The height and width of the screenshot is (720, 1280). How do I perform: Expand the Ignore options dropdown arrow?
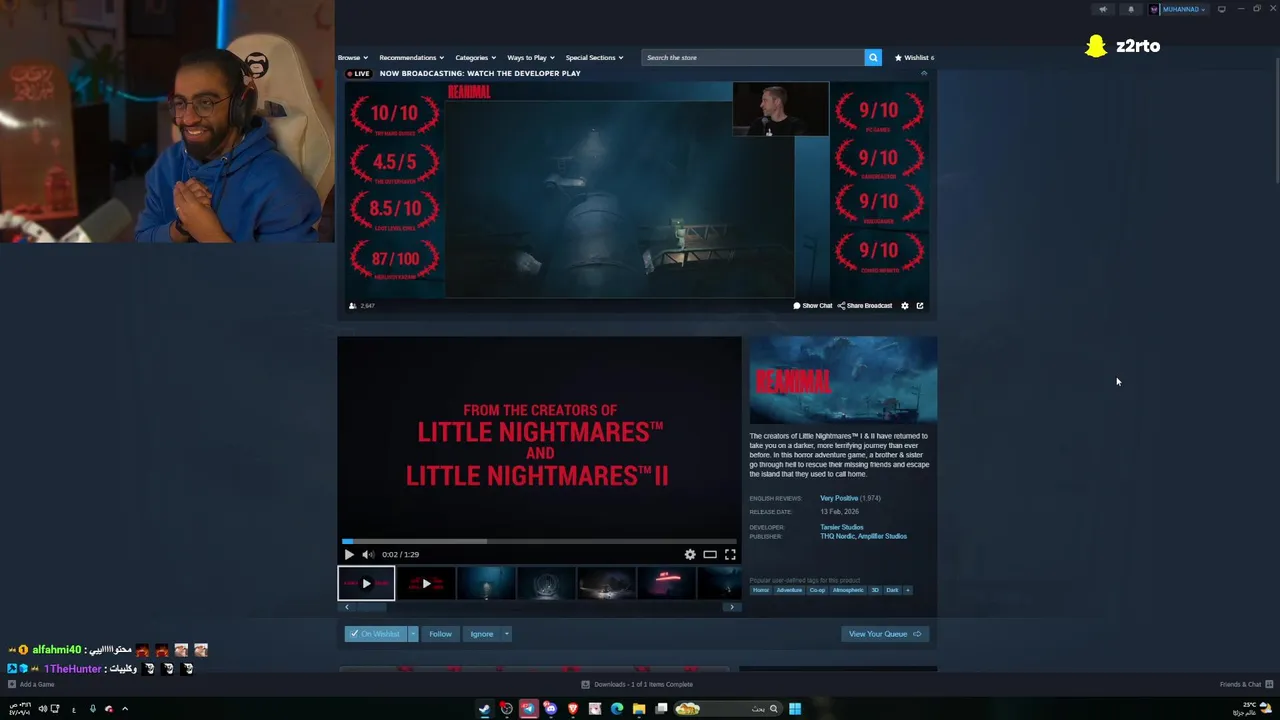coord(506,634)
